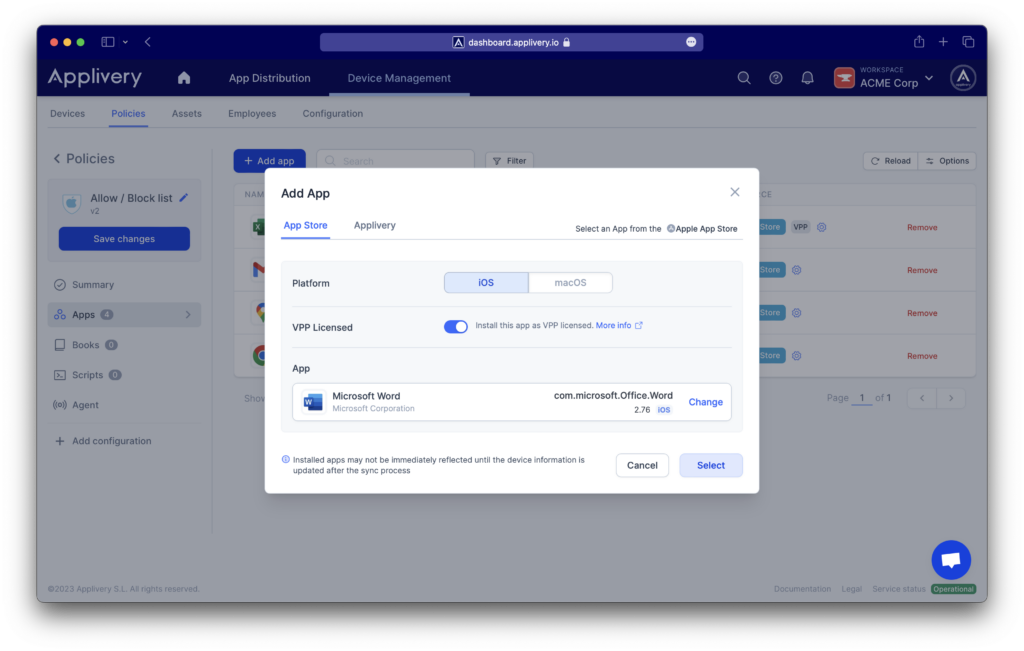
Task: Expand the Apps section chevron
Action: pos(188,315)
